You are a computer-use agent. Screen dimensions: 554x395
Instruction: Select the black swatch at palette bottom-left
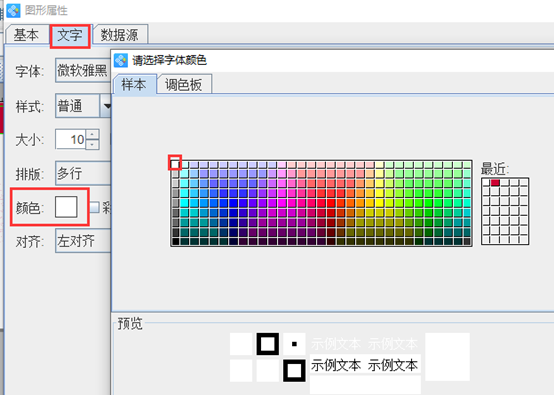(x=175, y=242)
